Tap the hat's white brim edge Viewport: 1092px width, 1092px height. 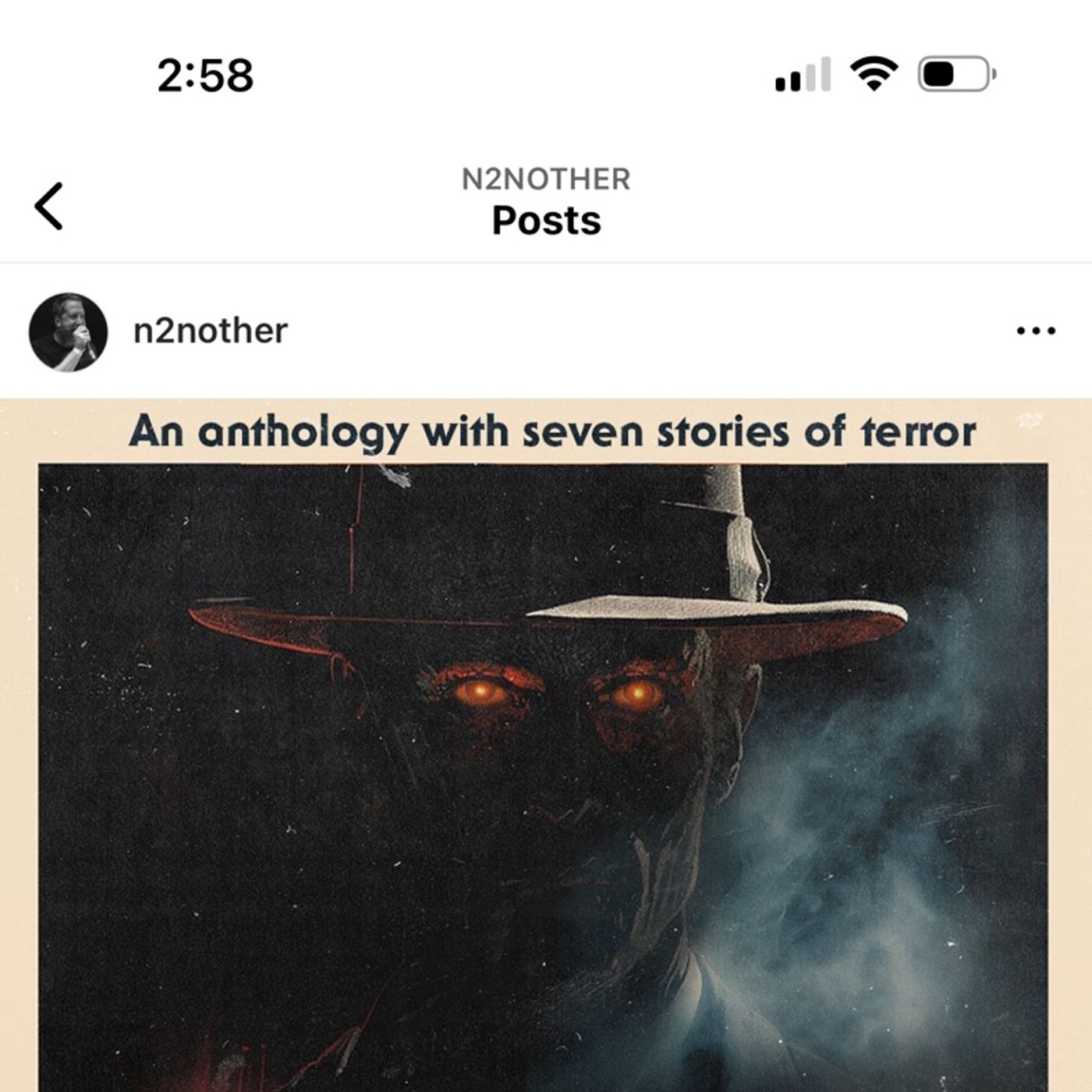pos(716,608)
